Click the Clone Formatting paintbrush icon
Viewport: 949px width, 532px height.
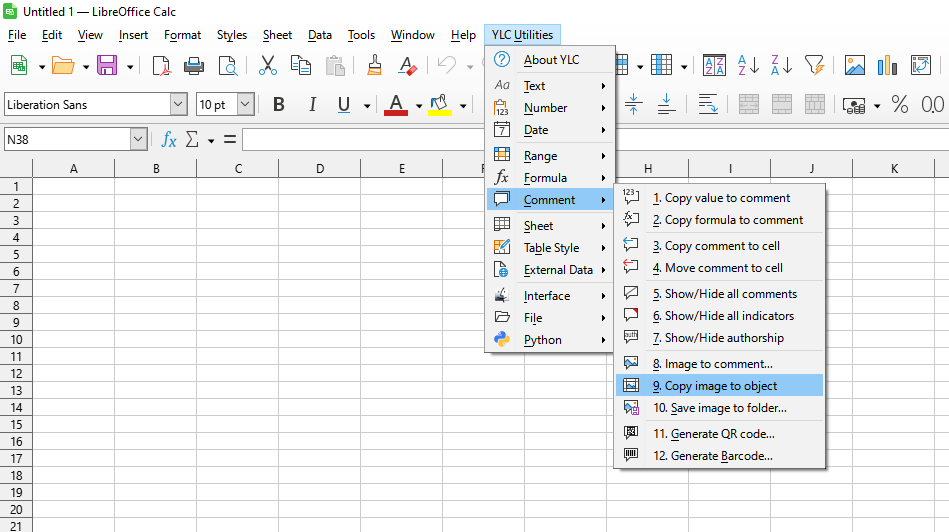click(x=375, y=66)
